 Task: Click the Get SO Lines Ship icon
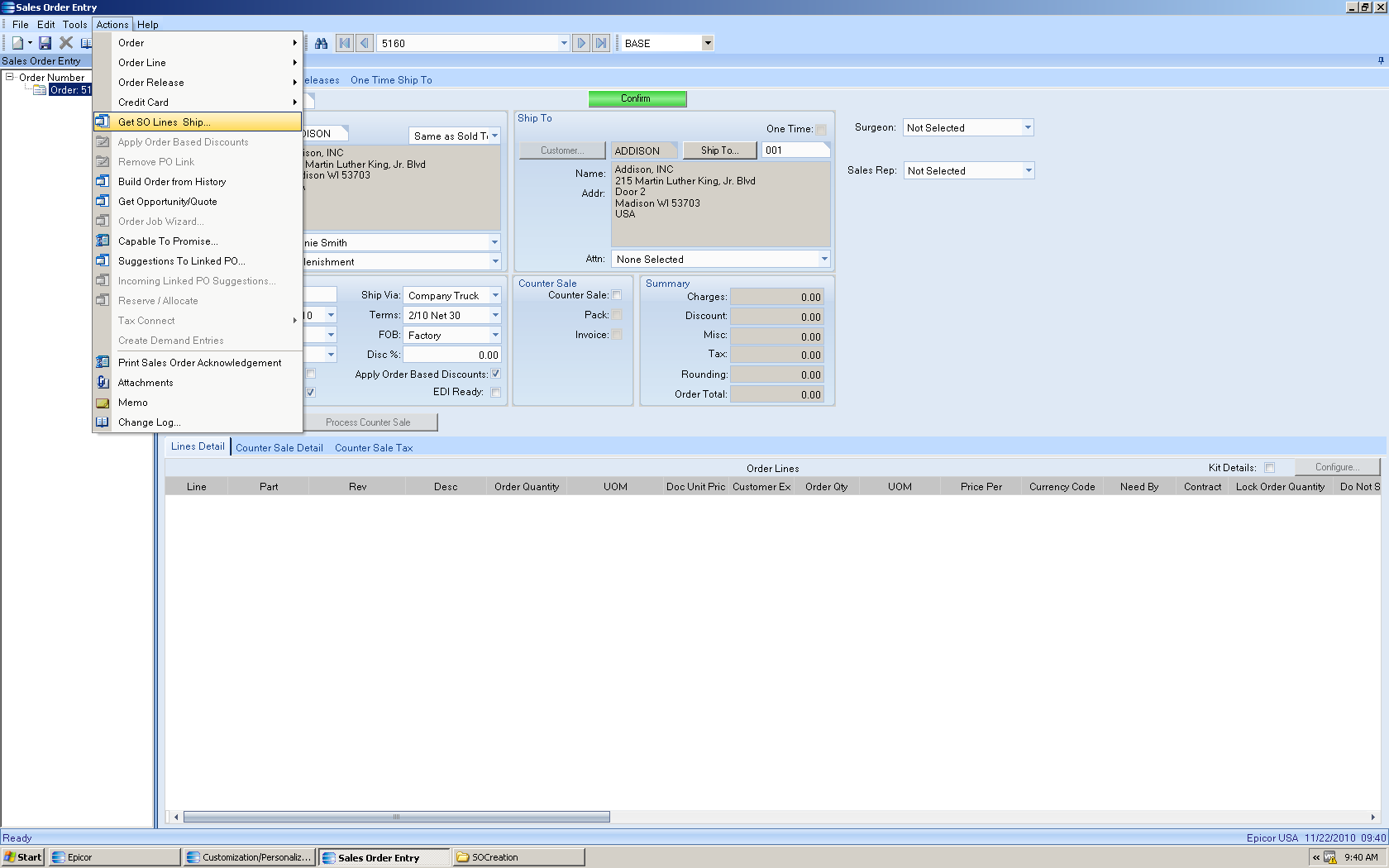pos(103,122)
